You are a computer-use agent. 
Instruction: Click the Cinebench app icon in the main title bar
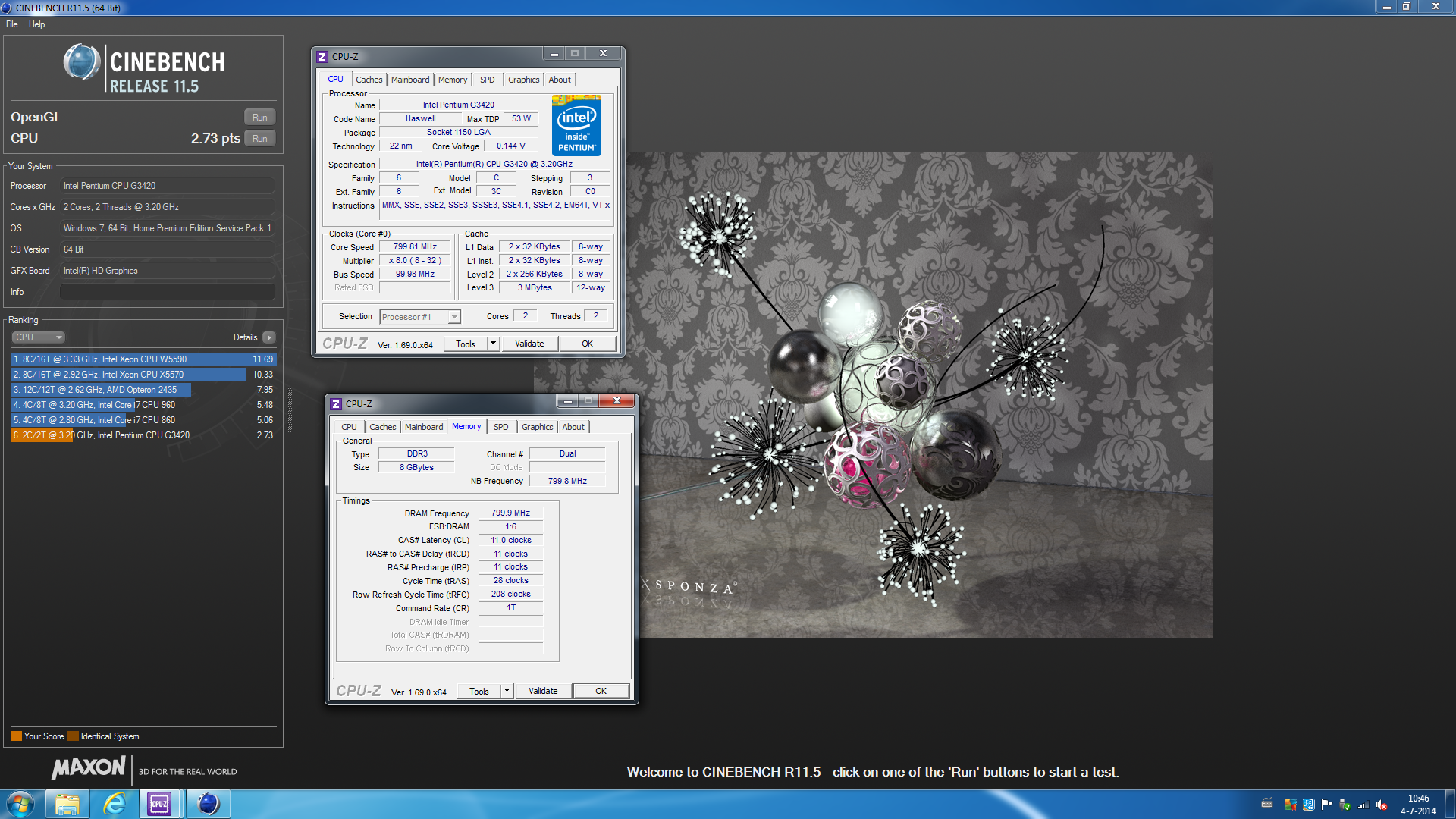click(7, 8)
